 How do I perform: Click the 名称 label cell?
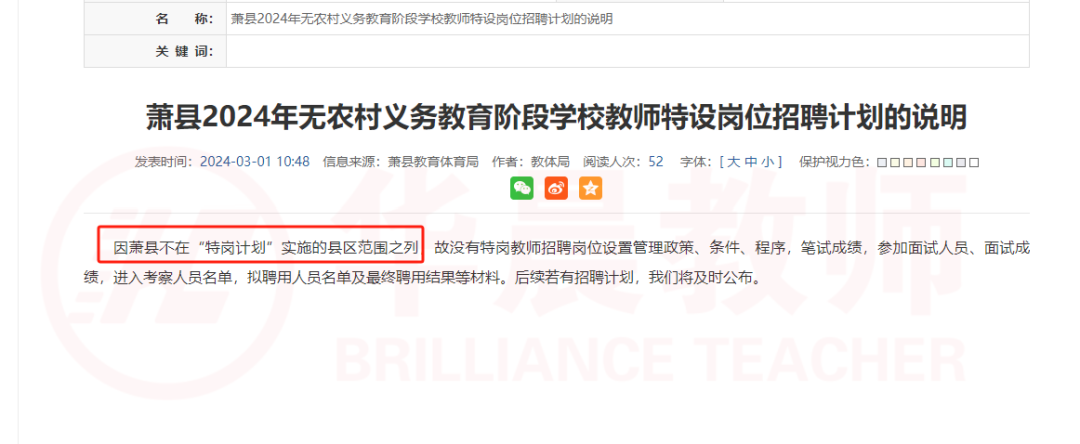156,19
